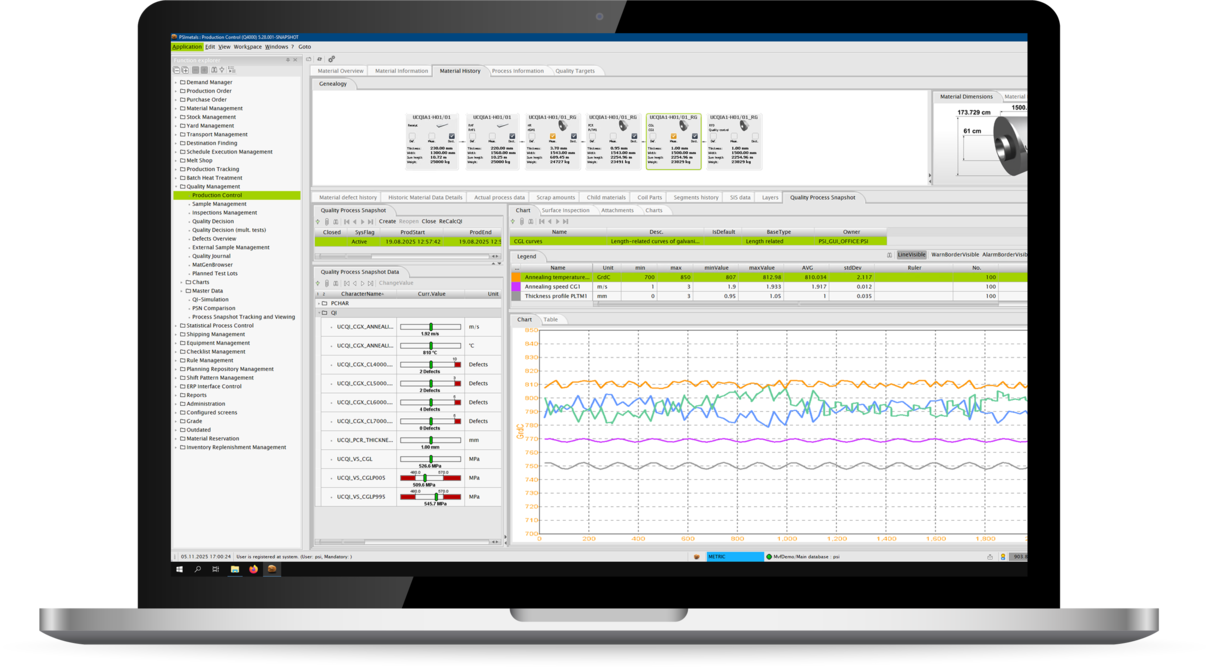Expand the Stock Management tree node
The height and width of the screenshot is (667, 1208).
[178, 117]
